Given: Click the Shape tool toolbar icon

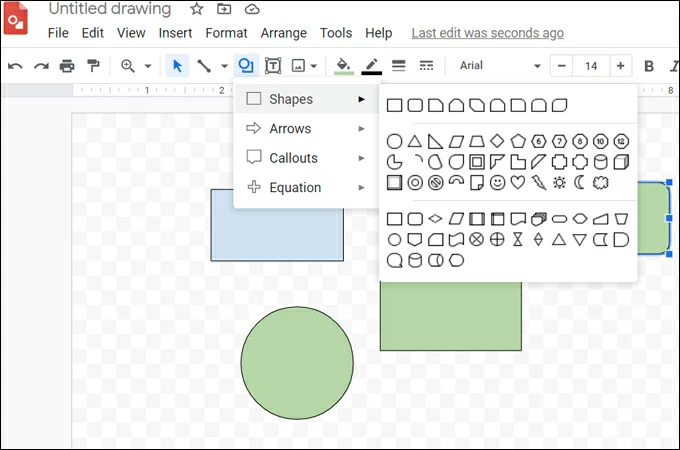Looking at the screenshot, I should pyautogui.click(x=246, y=66).
